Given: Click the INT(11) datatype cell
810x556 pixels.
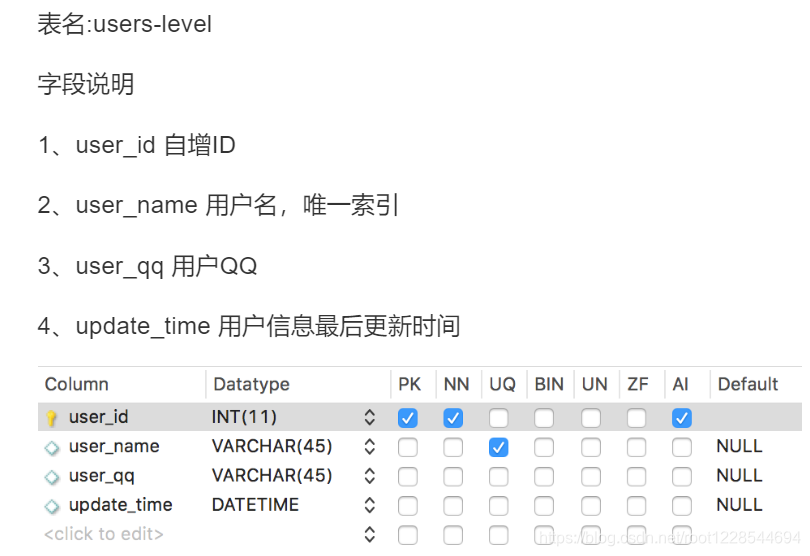Looking at the screenshot, I should coord(244,417).
